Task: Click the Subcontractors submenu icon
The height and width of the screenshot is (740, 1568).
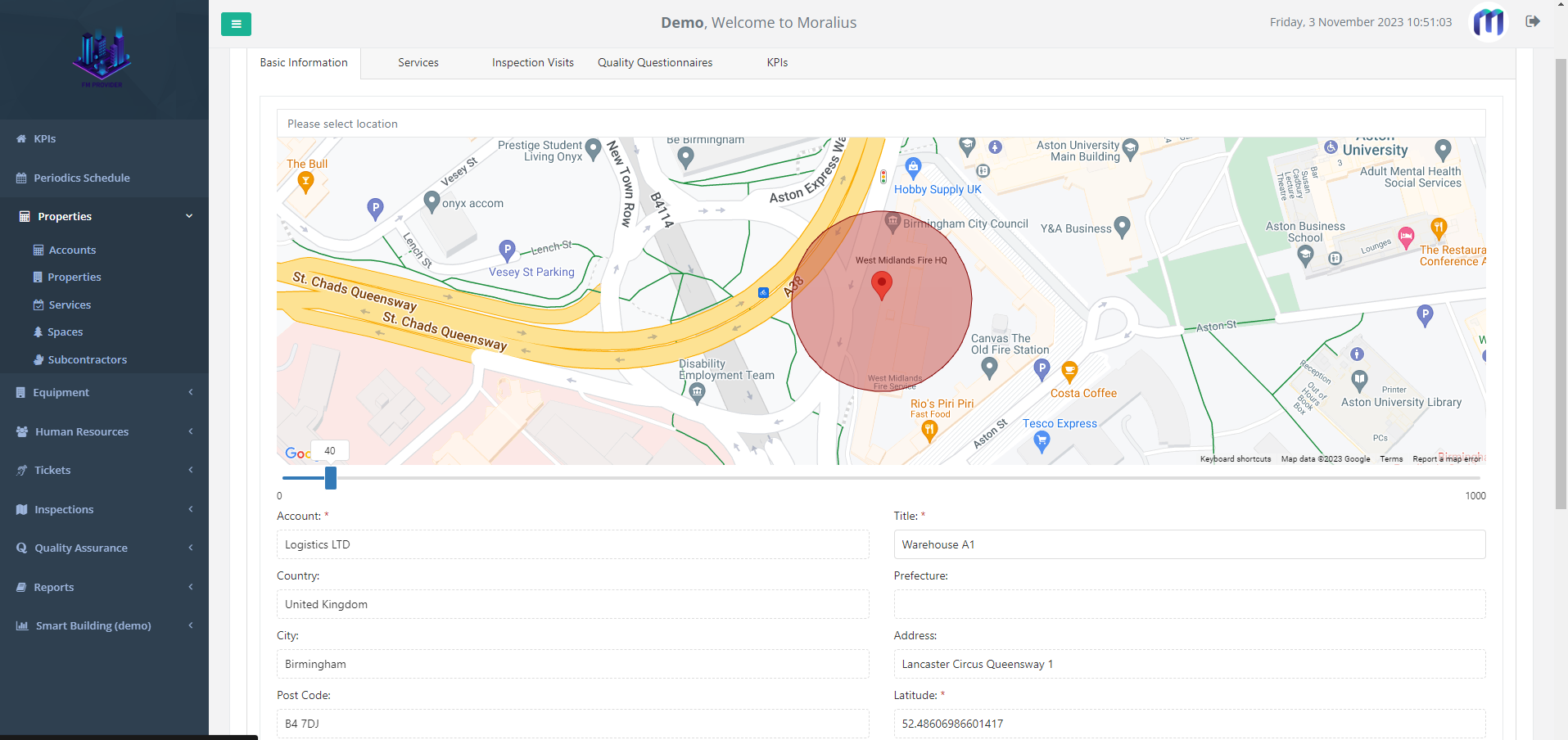Action: point(38,359)
